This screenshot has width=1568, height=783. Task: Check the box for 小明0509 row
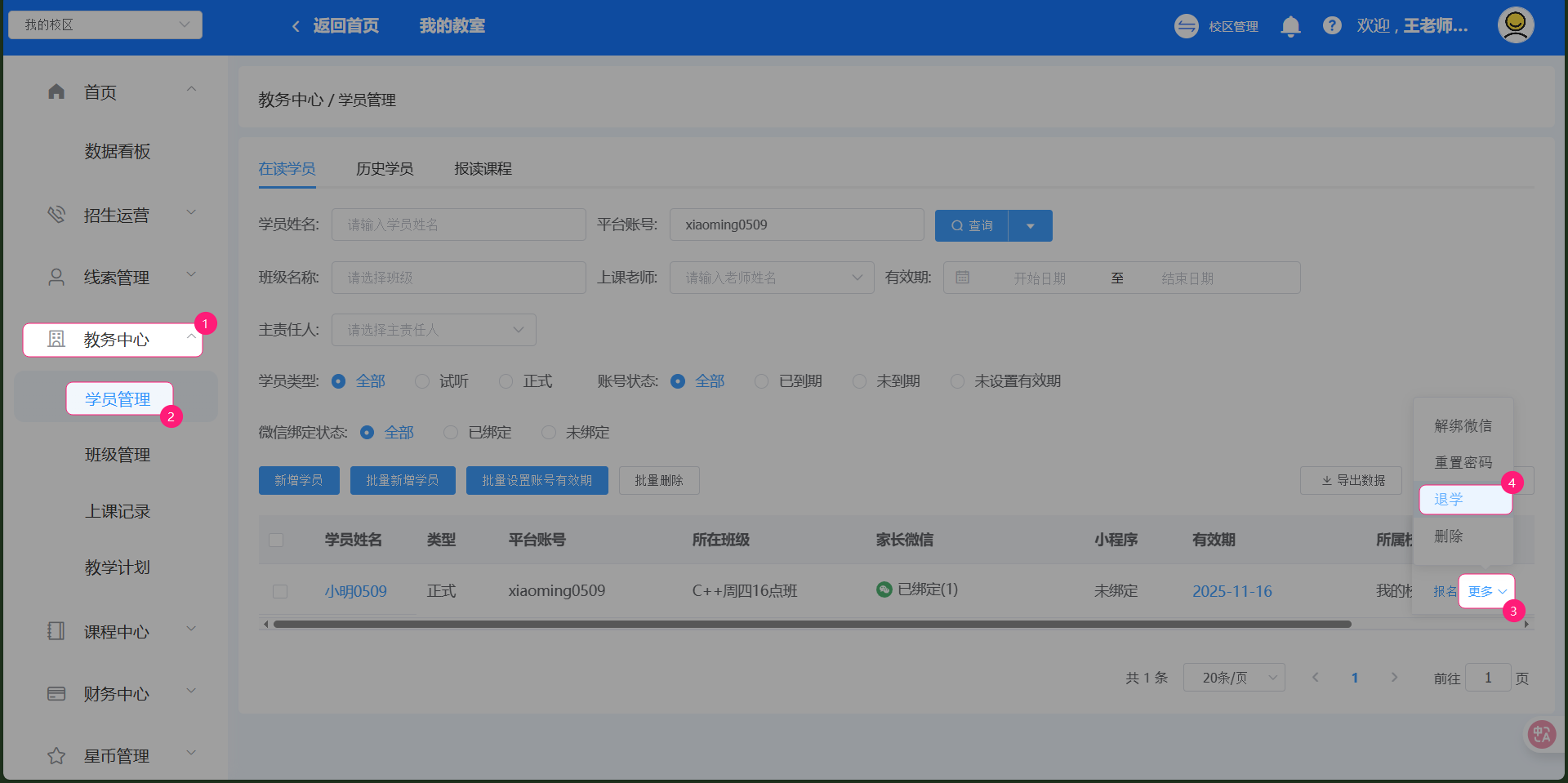[280, 591]
